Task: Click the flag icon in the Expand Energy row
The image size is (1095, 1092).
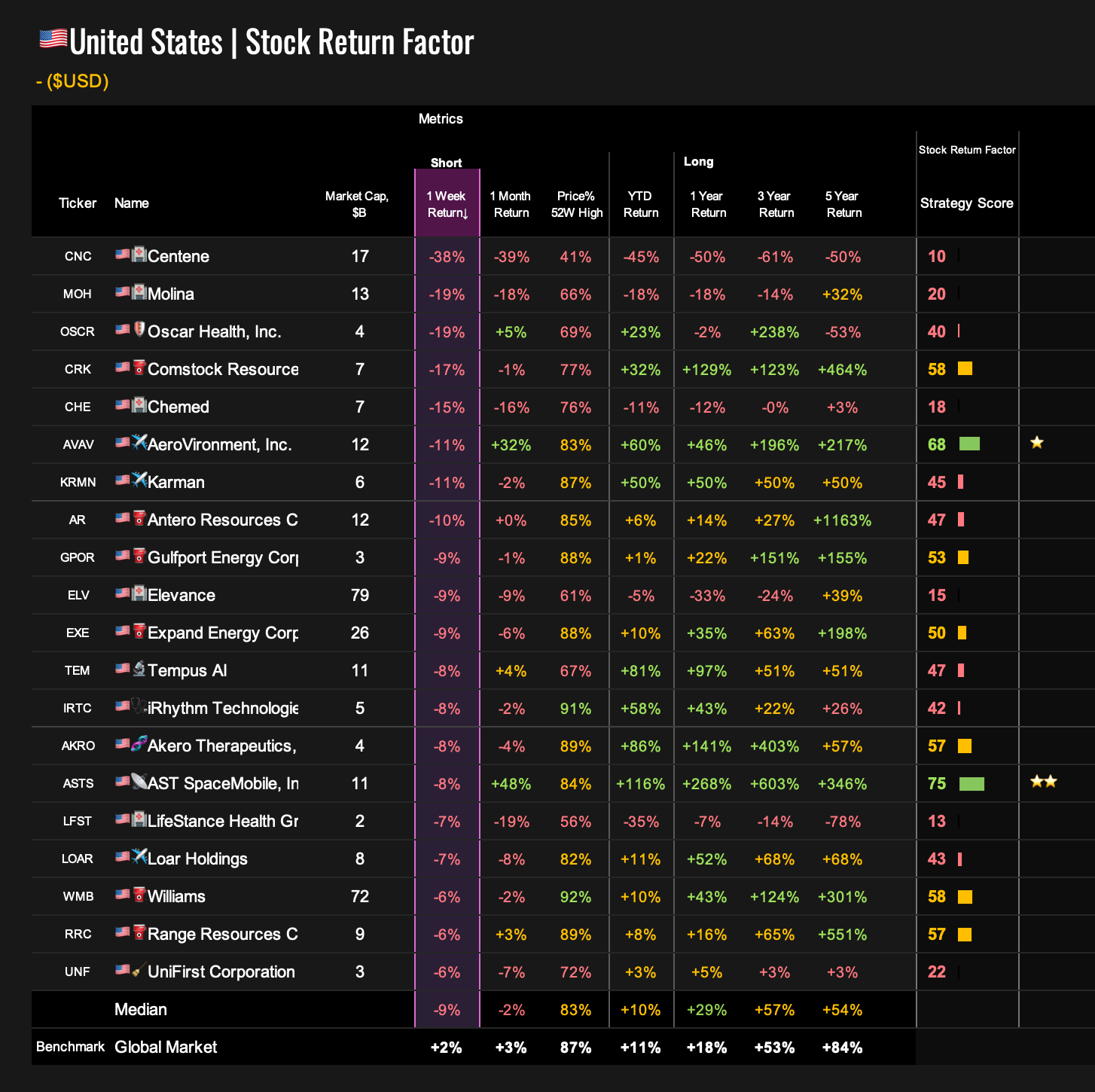Action: pos(123,631)
